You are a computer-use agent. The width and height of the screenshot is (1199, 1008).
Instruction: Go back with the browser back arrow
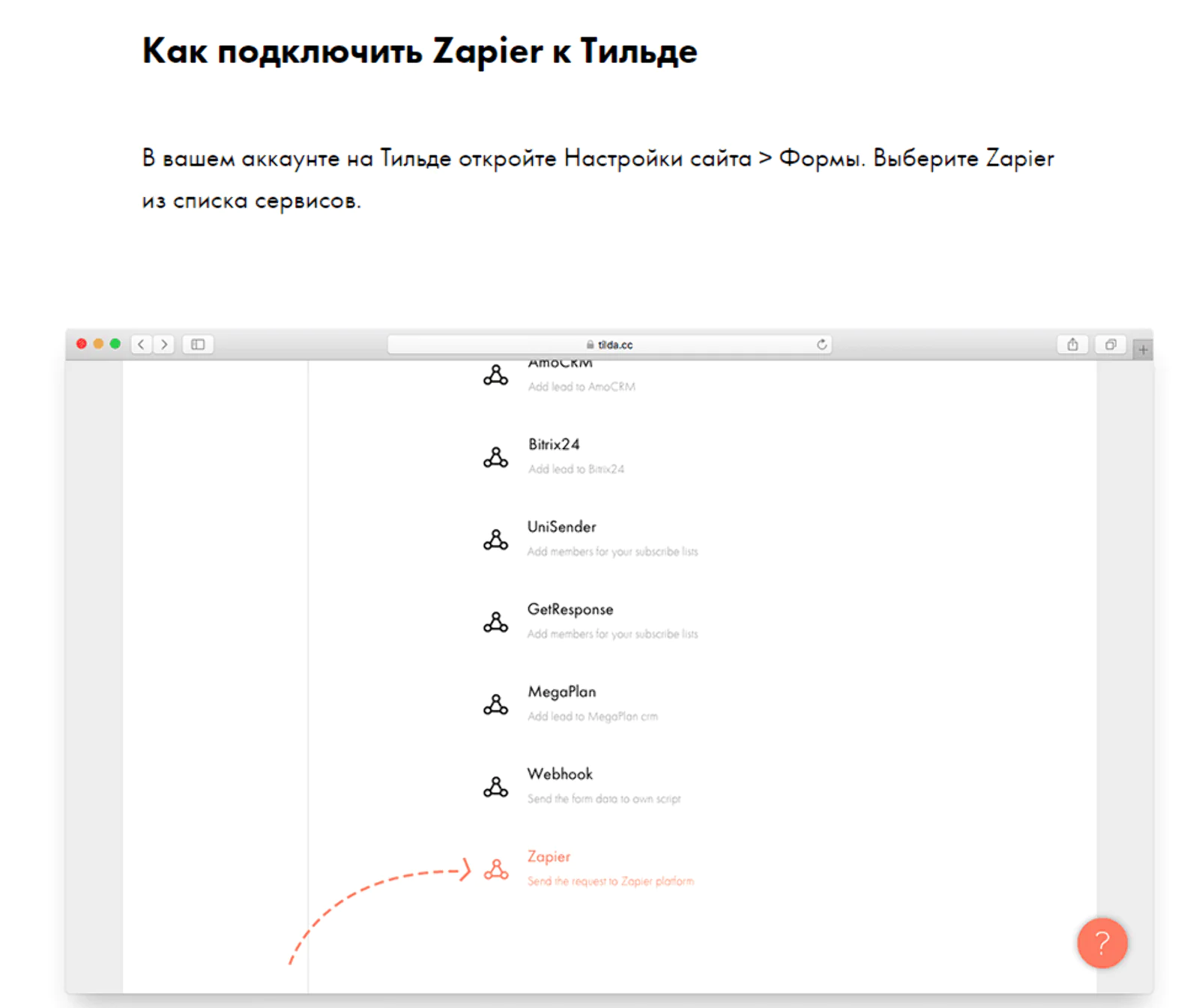tap(142, 344)
